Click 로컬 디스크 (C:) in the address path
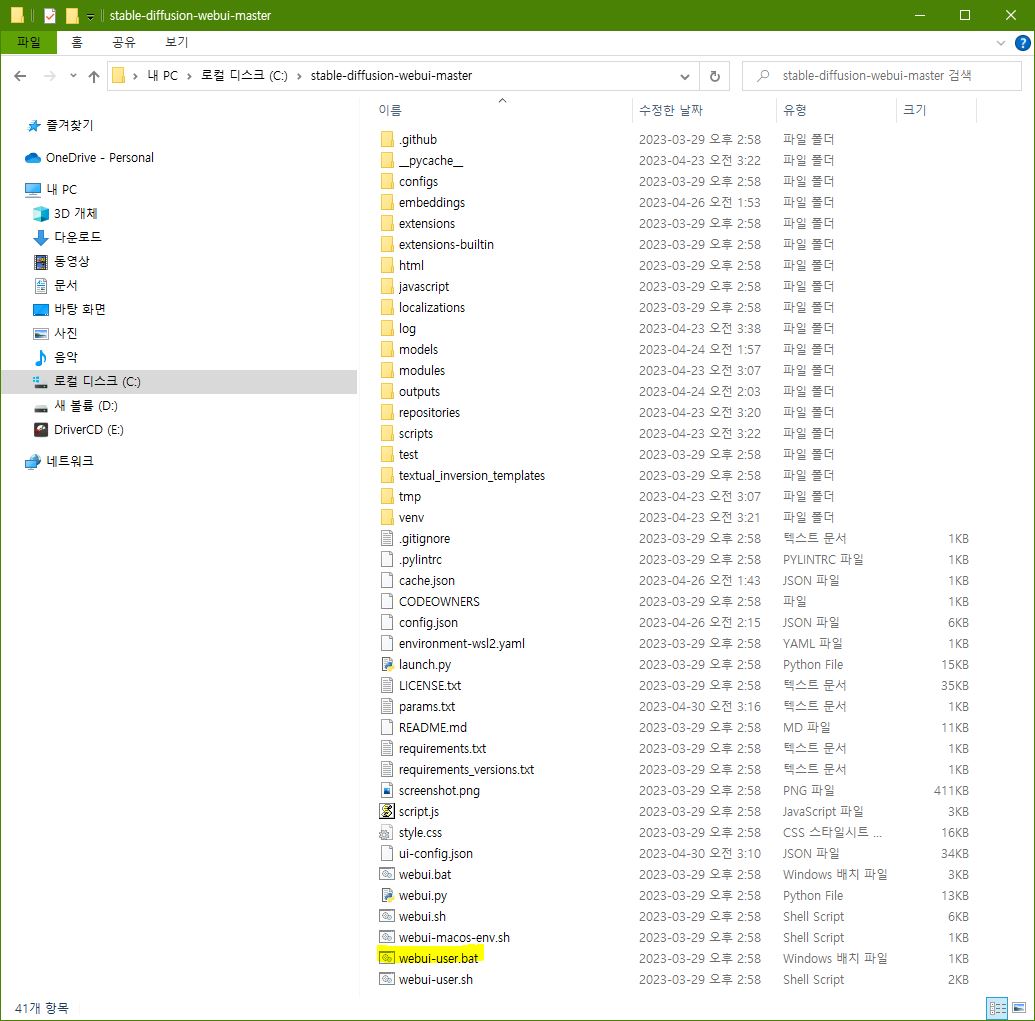1035x1021 pixels. click(x=244, y=76)
